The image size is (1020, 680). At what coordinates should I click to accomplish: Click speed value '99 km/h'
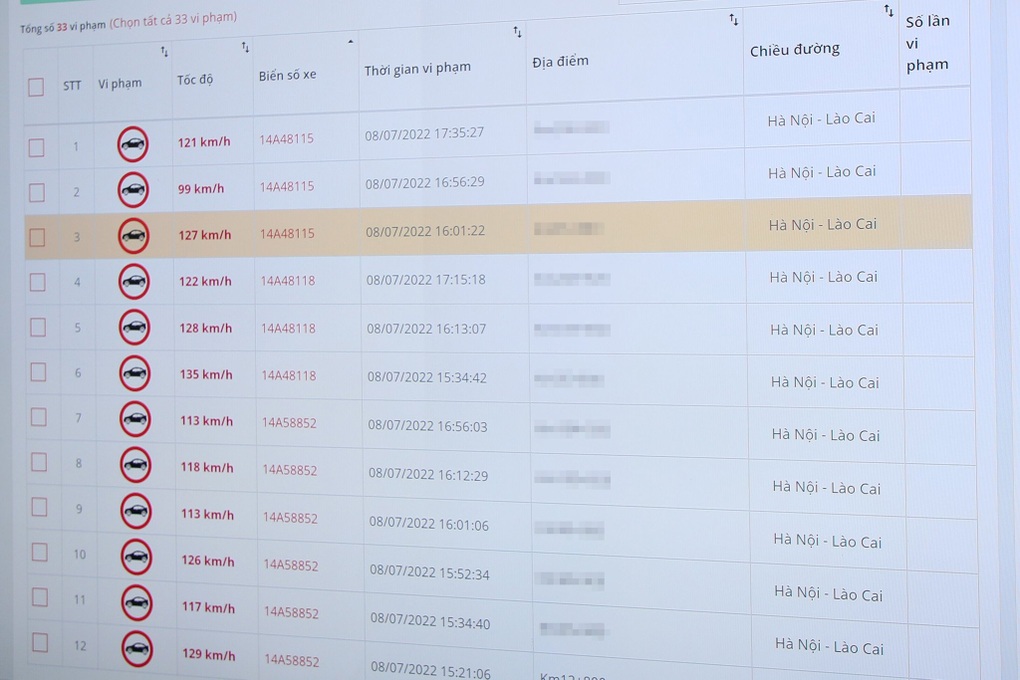pos(201,189)
